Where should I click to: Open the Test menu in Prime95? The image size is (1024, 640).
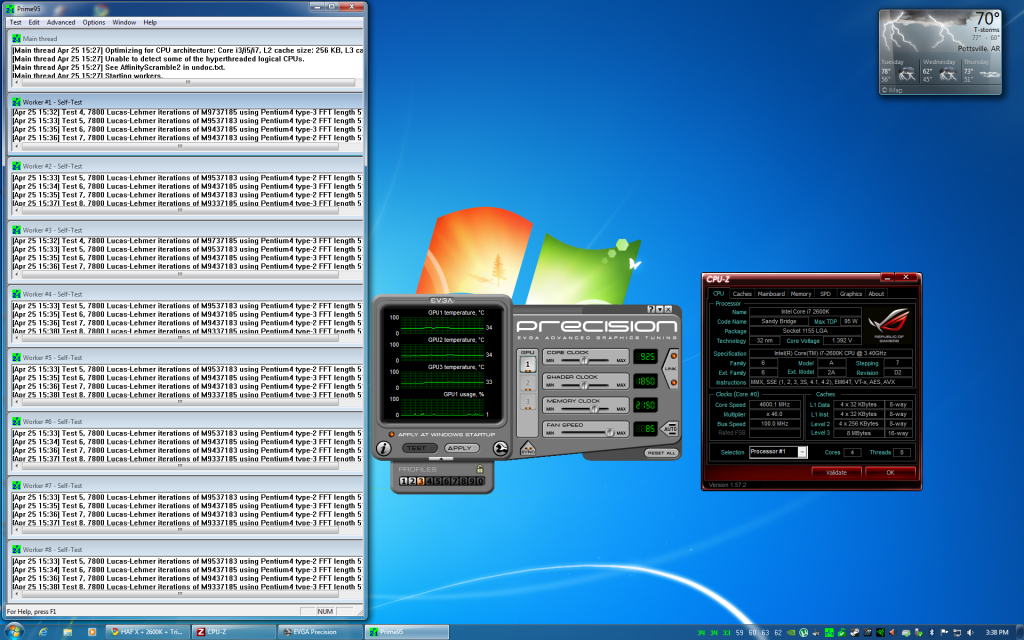(16, 22)
